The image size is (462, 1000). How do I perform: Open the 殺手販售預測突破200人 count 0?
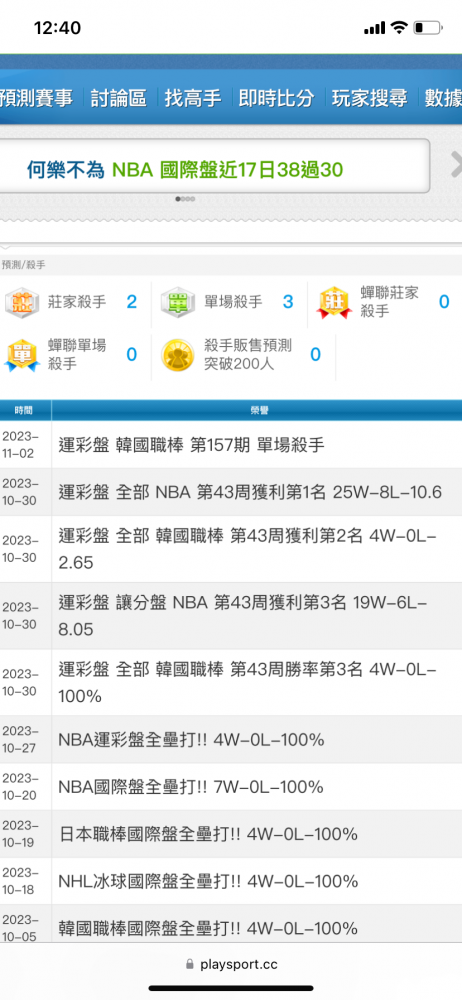click(315, 354)
